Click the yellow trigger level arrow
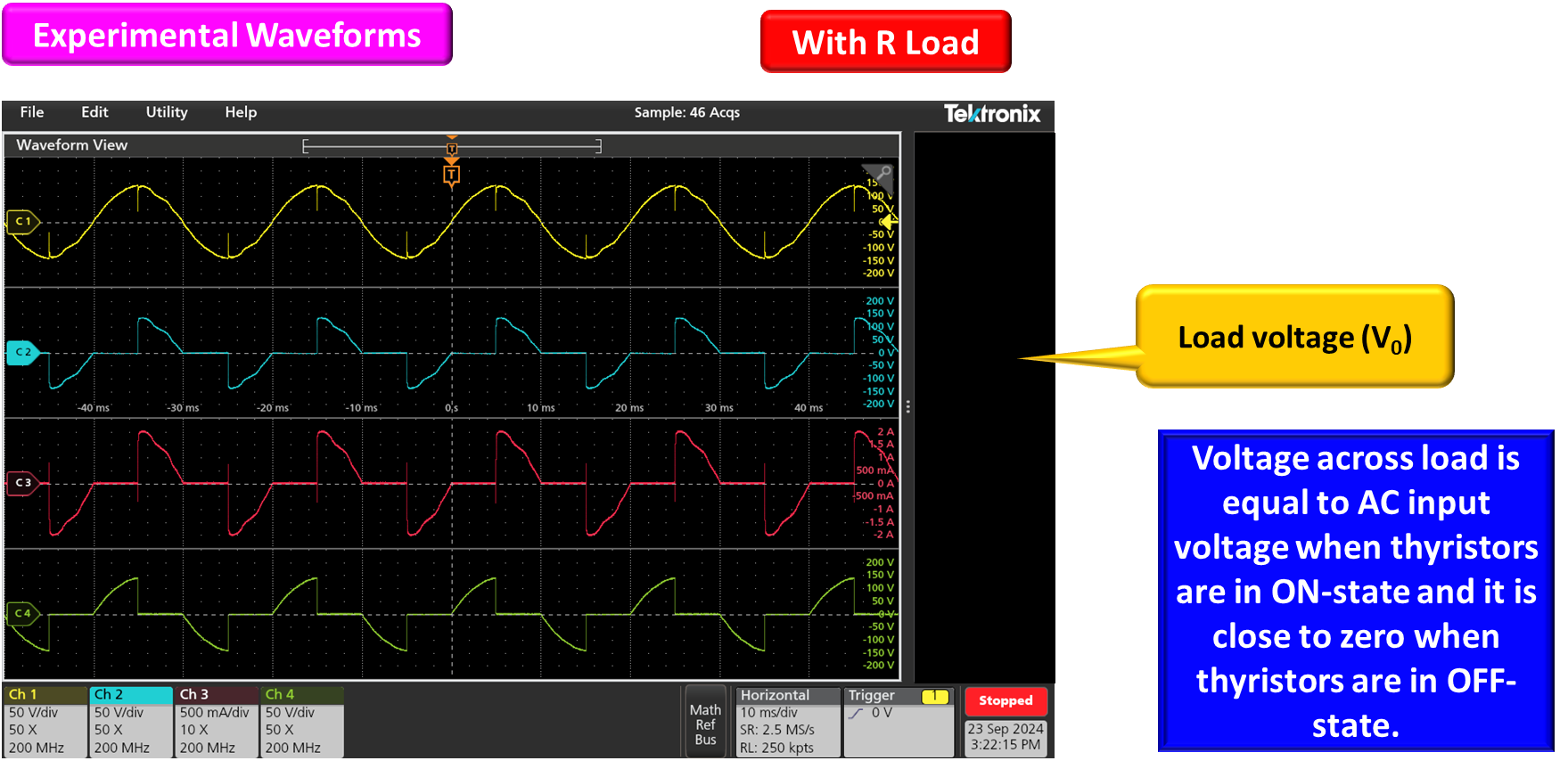This screenshot has width=1568, height=769. (889, 222)
